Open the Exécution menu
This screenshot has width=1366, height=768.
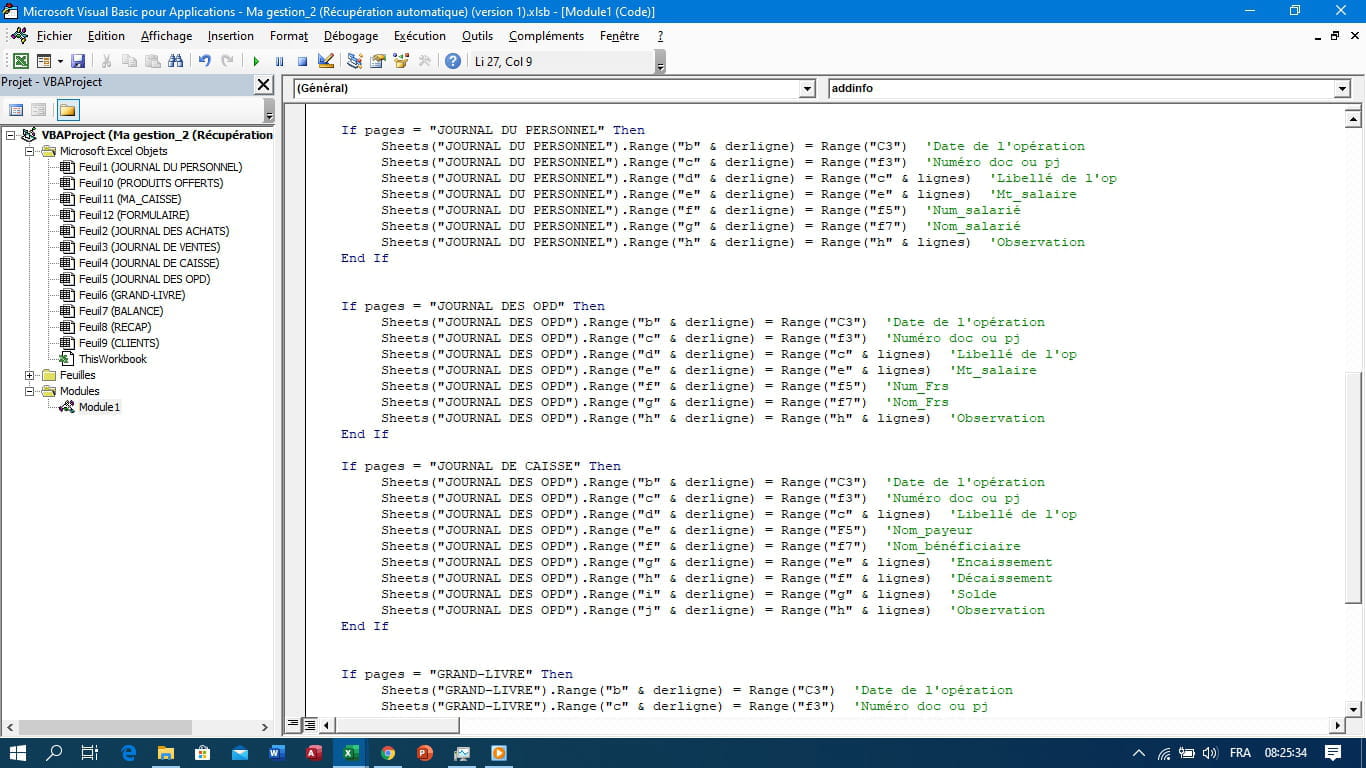tap(420, 35)
